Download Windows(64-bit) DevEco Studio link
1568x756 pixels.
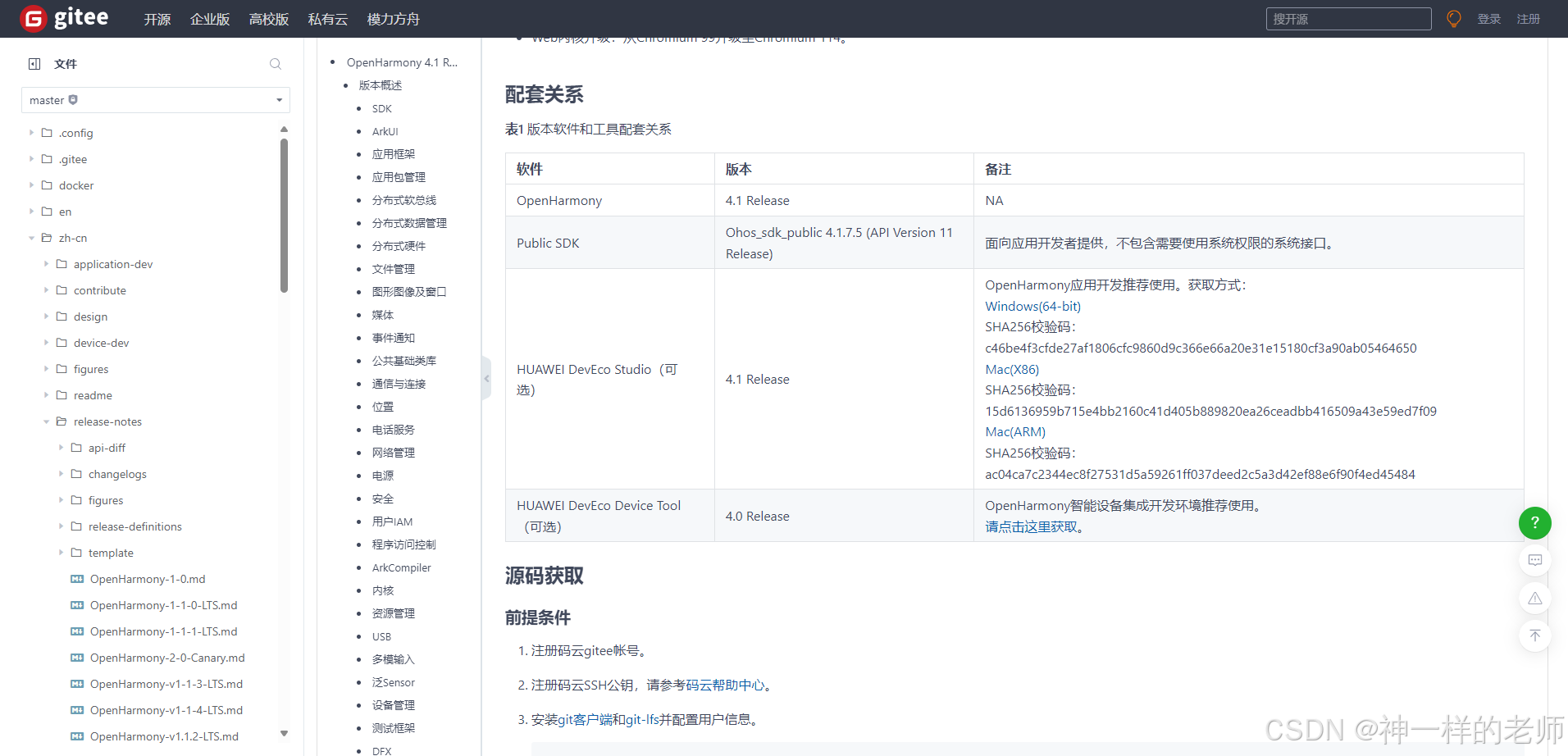[x=1032, y=306]
